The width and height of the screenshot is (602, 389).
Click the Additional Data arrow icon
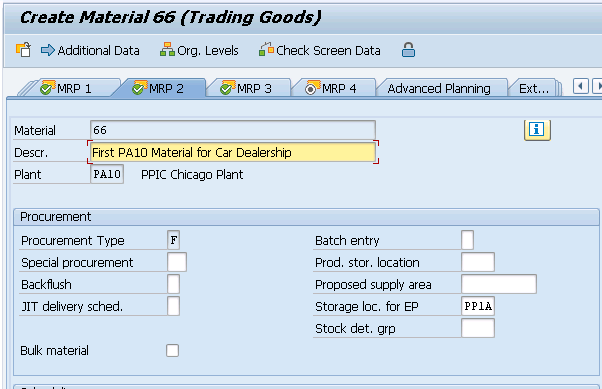pos(48,50)
